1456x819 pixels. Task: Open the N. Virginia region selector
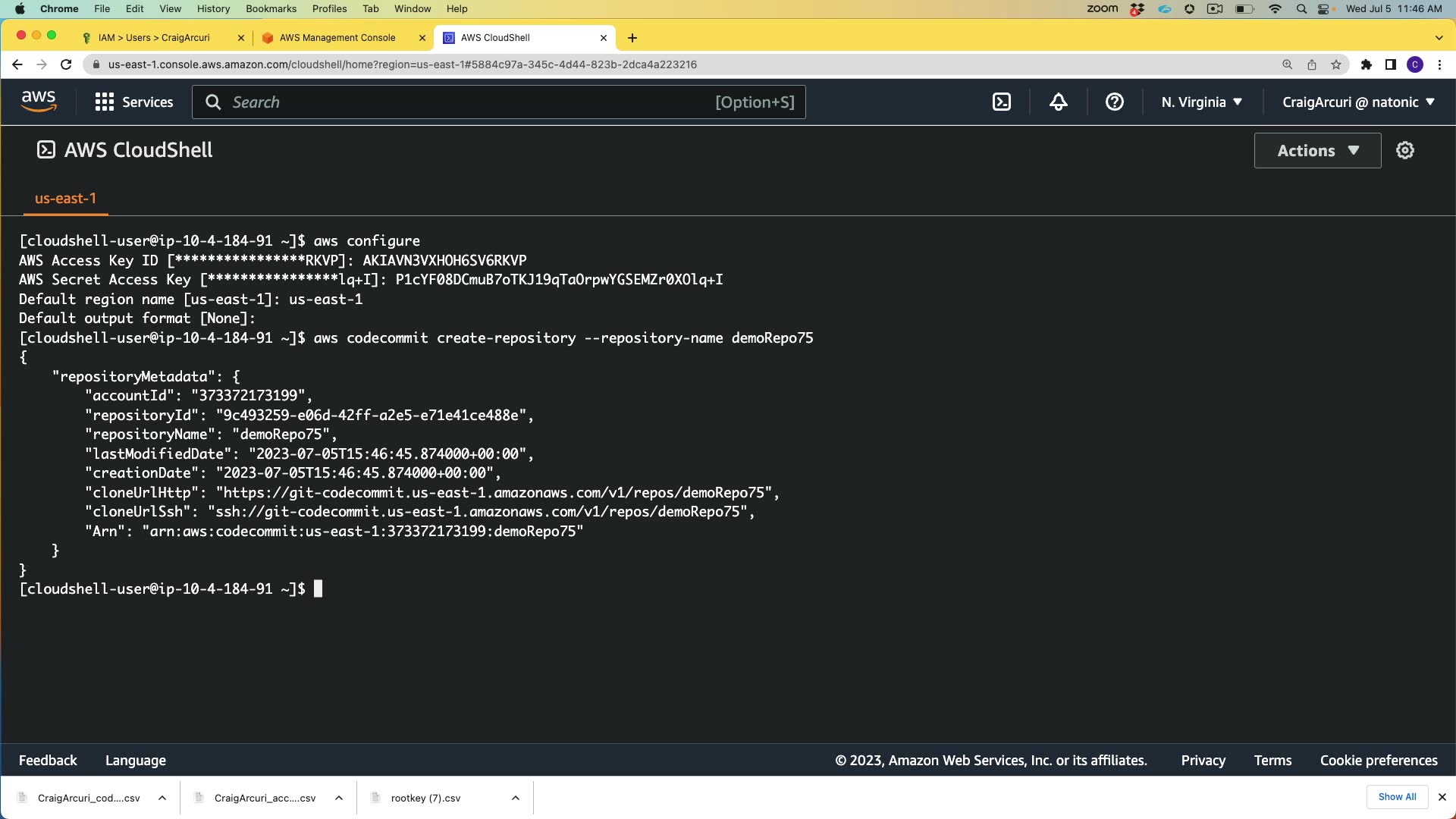[1201, 102]
